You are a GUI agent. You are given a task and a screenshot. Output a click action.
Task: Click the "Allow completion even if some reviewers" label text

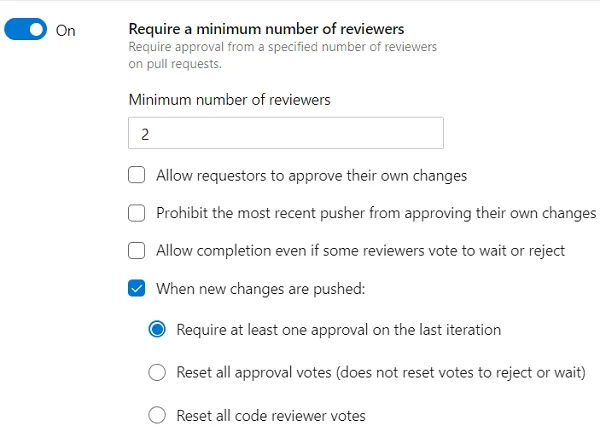click(x=360, y=250)
